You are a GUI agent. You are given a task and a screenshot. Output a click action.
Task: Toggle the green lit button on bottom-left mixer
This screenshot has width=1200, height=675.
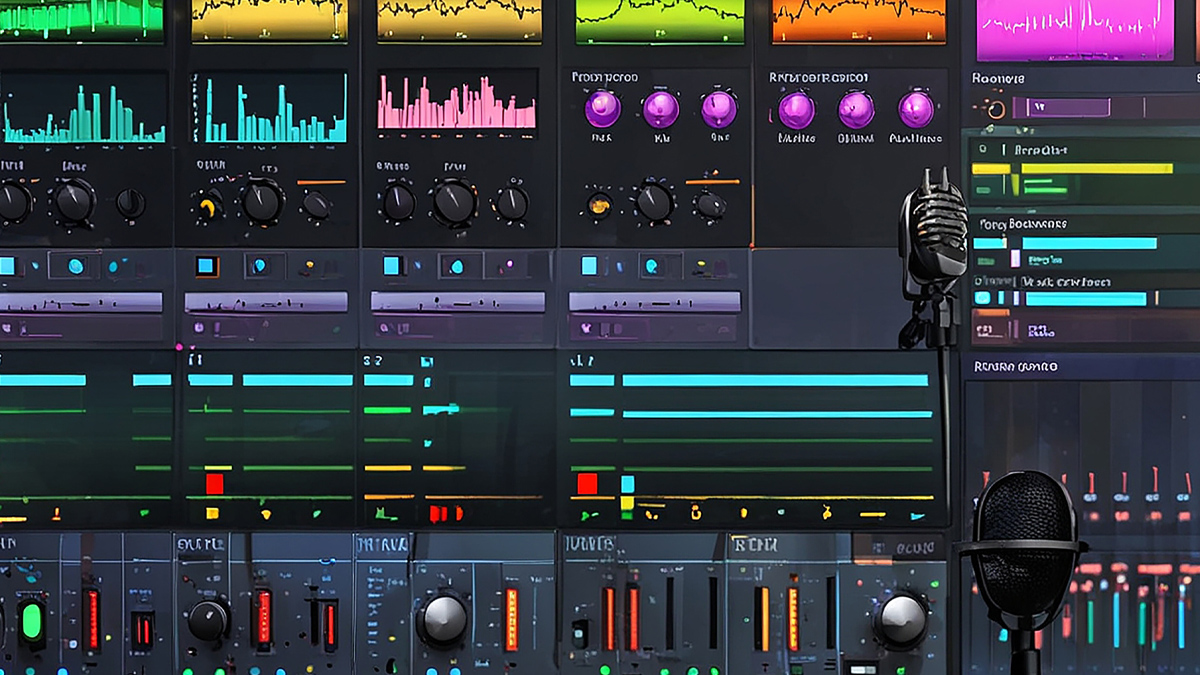pos(33,619)
